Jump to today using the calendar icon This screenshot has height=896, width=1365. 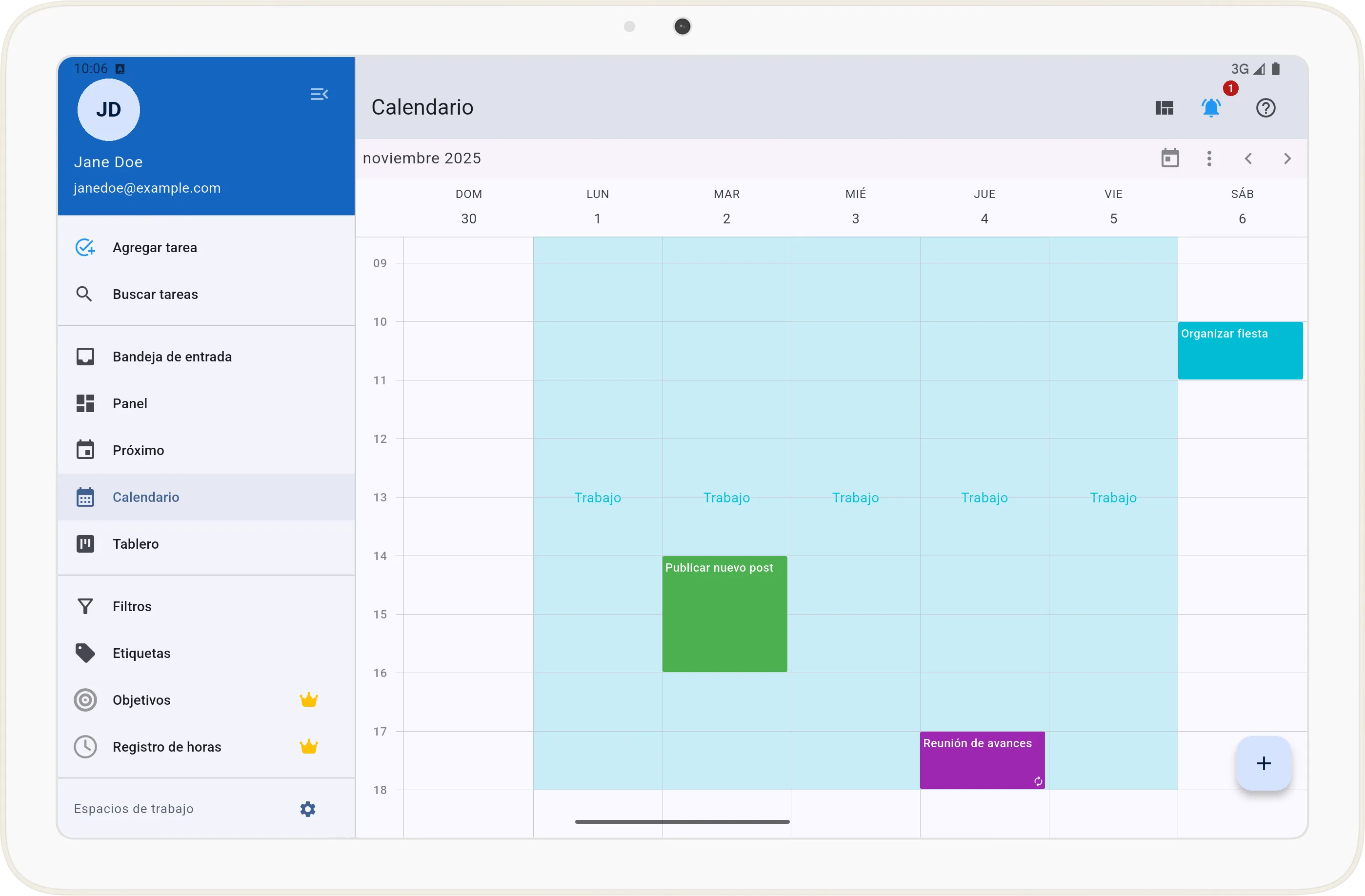click(1170, 158)
